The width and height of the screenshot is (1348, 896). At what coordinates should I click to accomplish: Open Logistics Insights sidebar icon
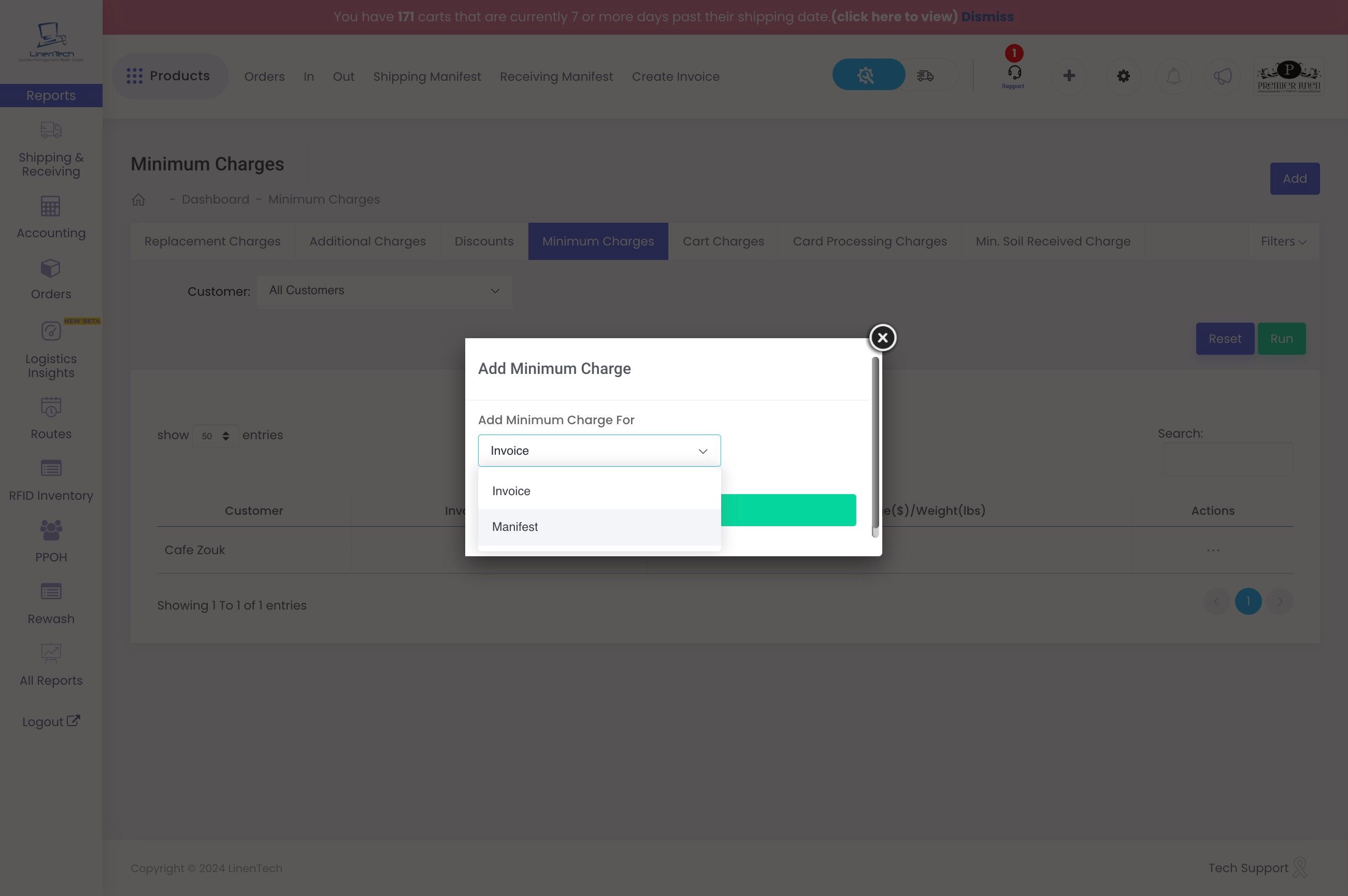(x=51, y=331)
